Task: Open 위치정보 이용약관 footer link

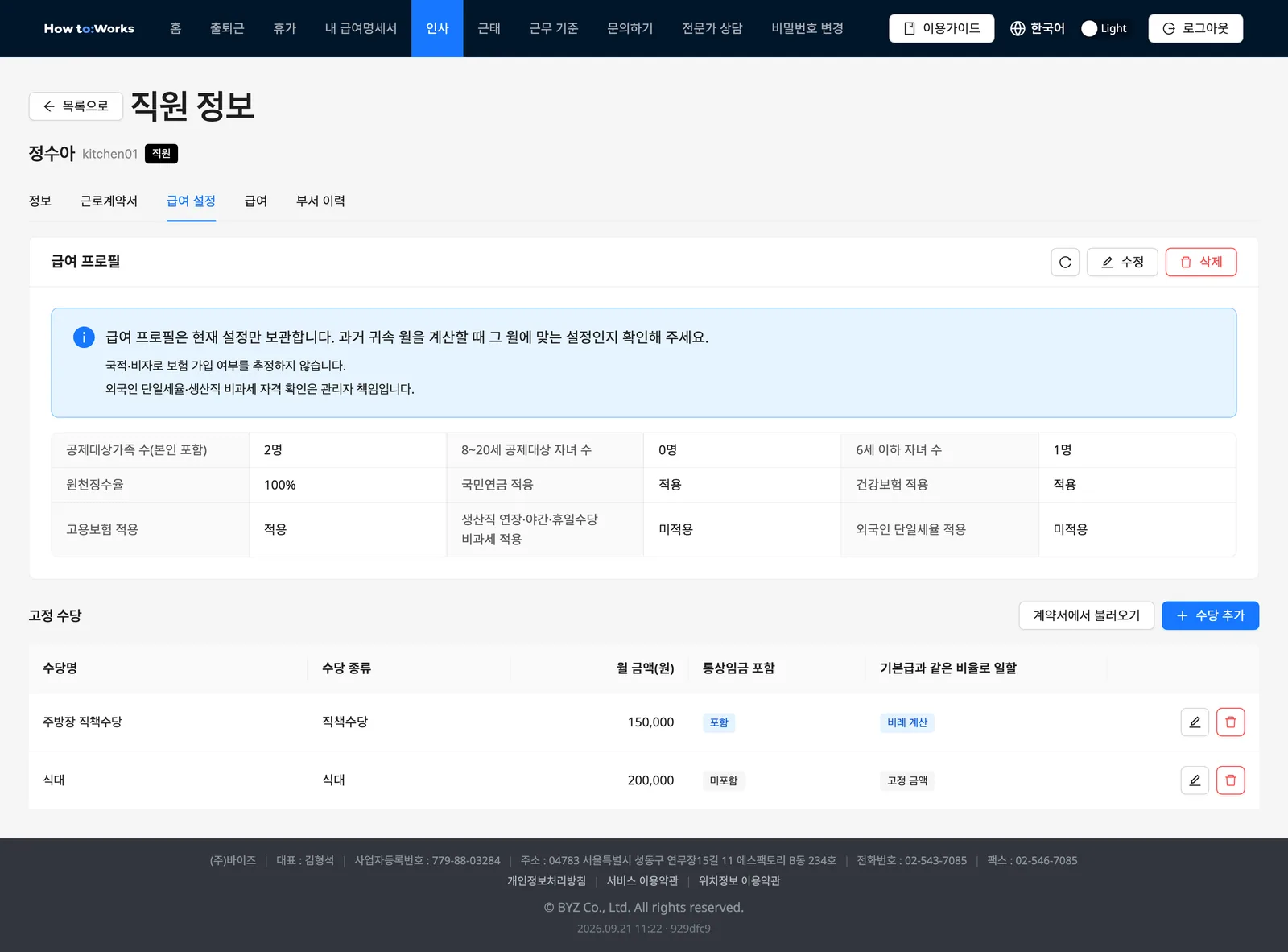Action: pos(740,881)
